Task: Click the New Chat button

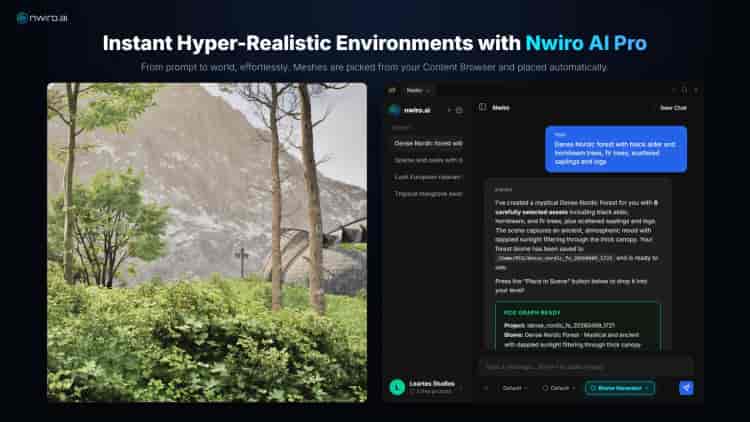Action: pyautogui.click(x=672, y=107)
